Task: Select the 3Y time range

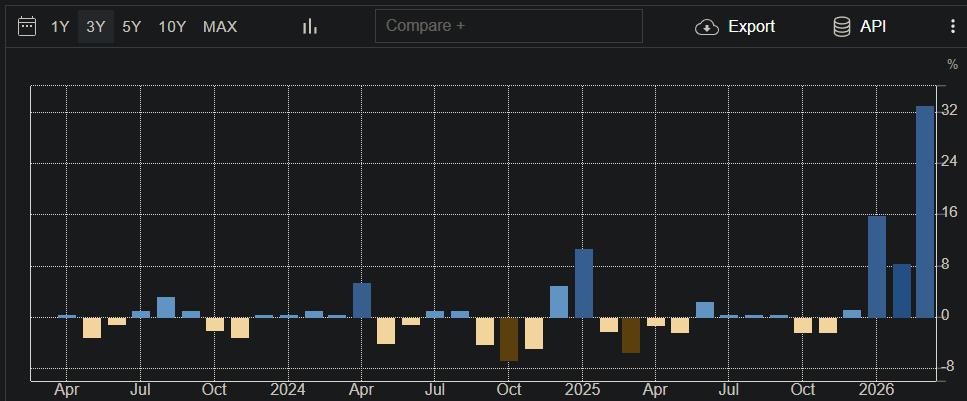Action: (x=96, y=27)
